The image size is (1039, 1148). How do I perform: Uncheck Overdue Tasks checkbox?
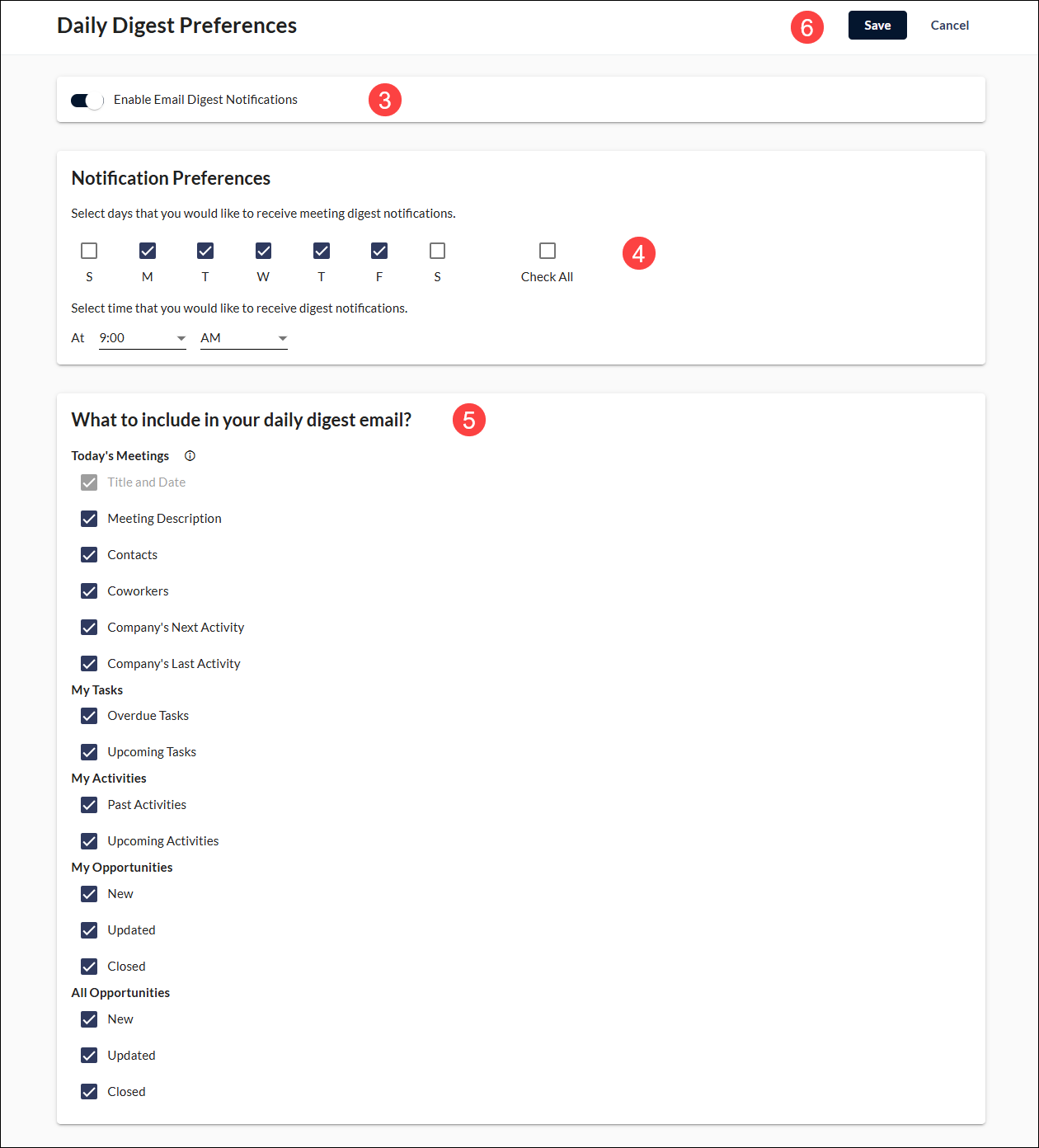(89, 716)
